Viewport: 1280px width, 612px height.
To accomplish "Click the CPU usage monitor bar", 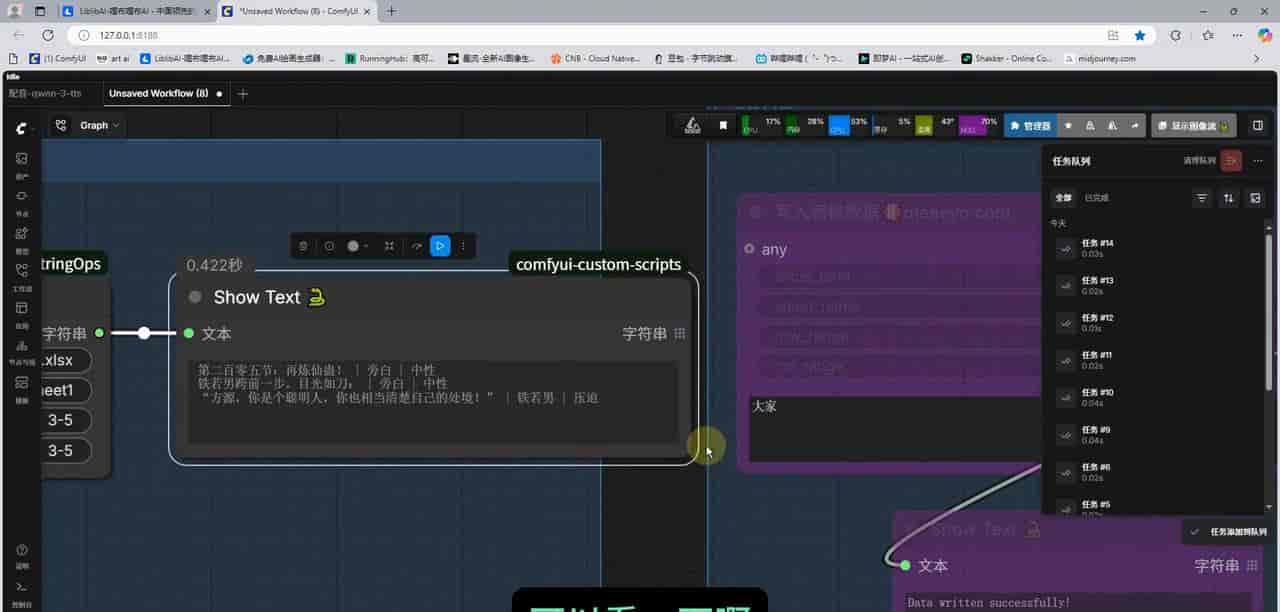I will 762,126.
